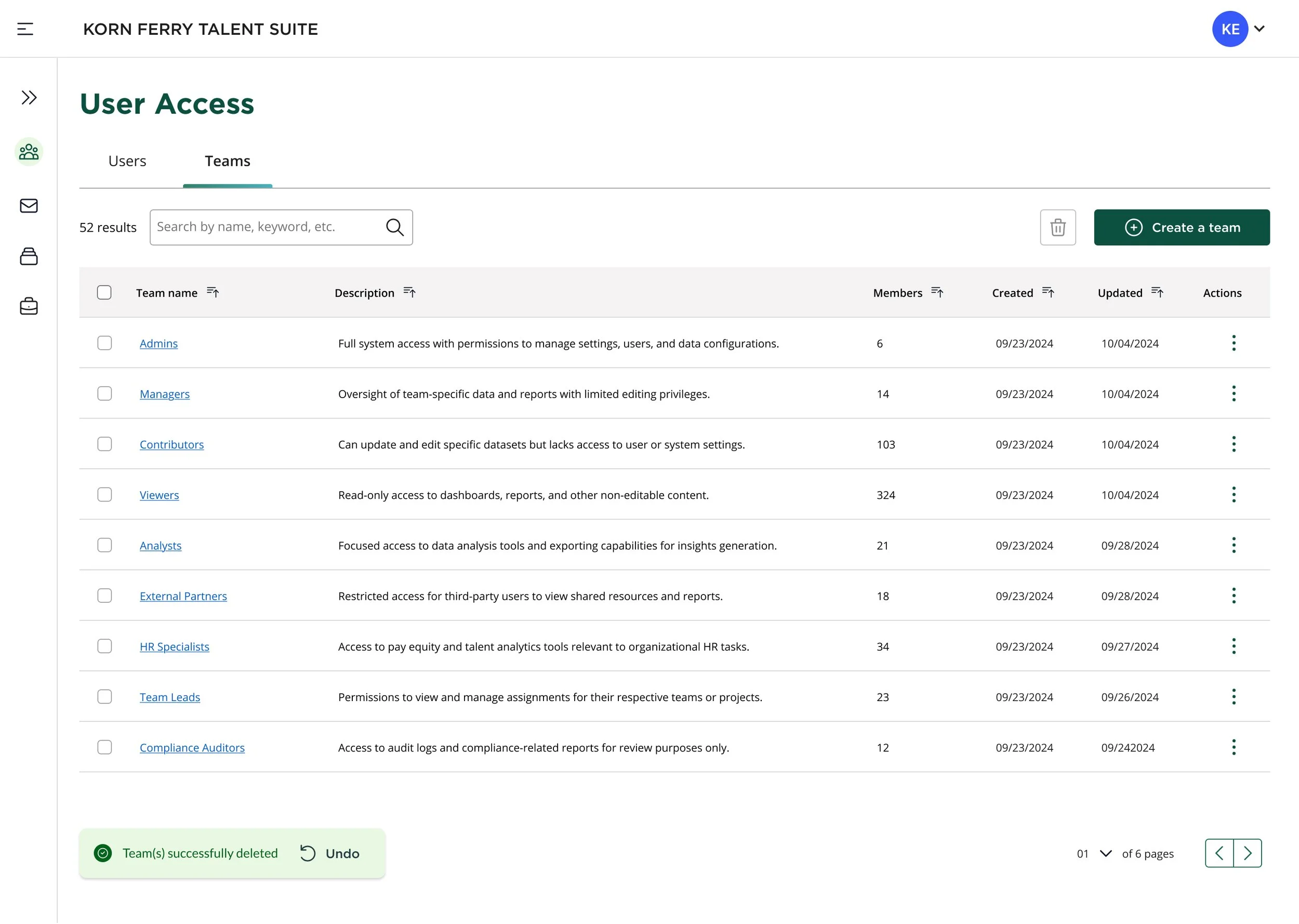Open the page number dropdown
The height and width of the screenshot is (924, 1299).
[x=1105, y=853]
